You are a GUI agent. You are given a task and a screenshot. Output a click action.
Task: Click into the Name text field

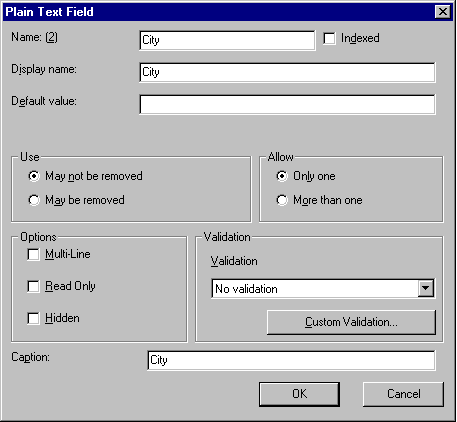(227, 40)
